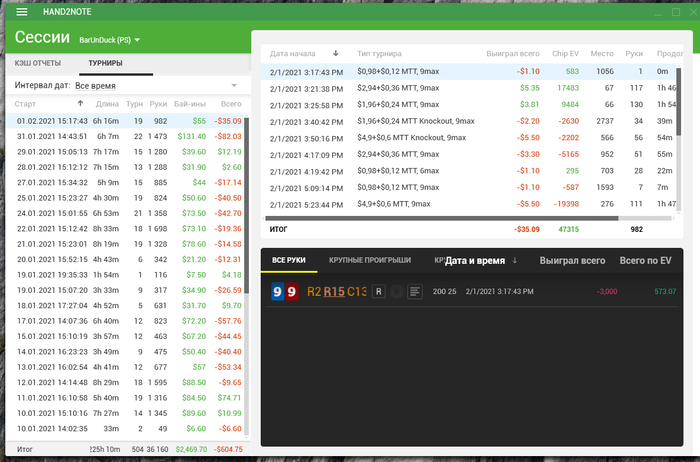
Task: Expand the Интервал дат dropdown arrow
Action: 234,85
